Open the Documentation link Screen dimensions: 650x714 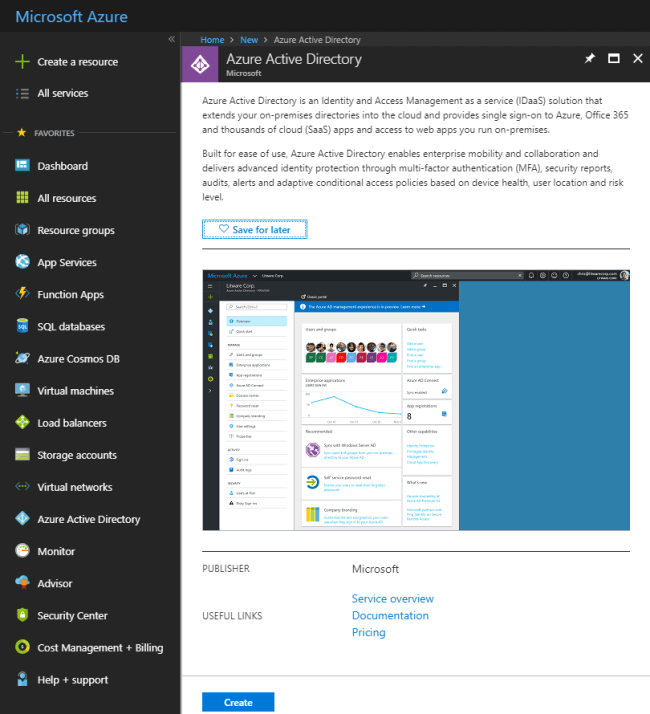[390, 616]
